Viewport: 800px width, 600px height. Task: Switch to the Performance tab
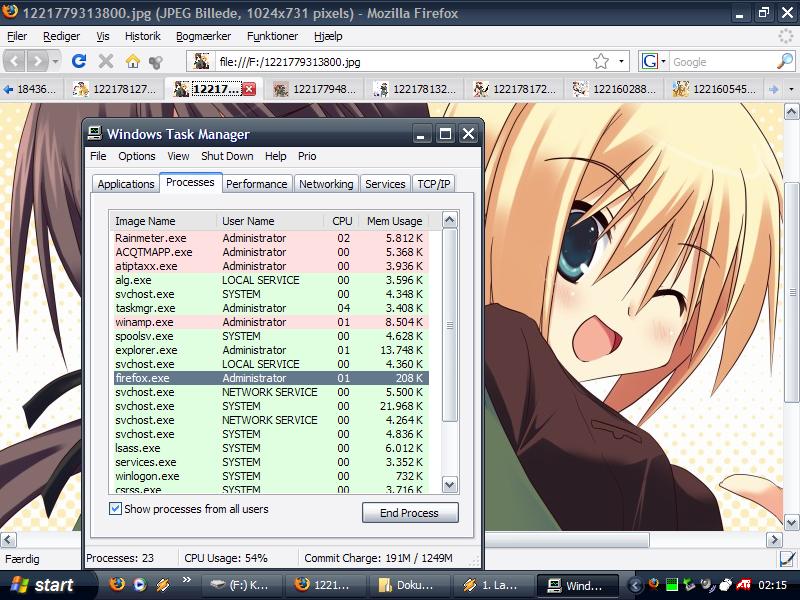pyautogui.click(x=256, y=184)
